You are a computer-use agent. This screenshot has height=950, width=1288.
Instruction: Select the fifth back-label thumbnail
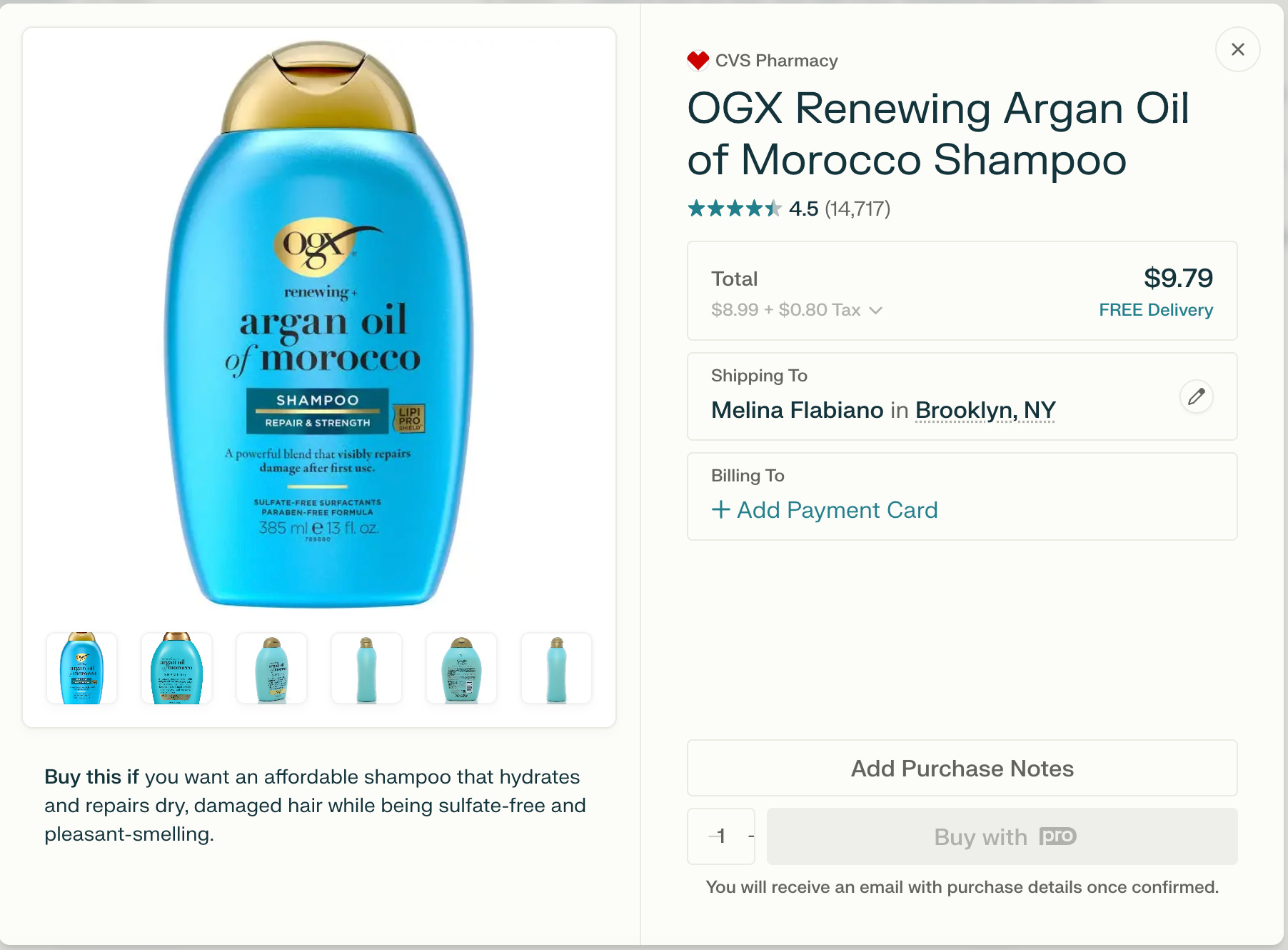[462, 668]
